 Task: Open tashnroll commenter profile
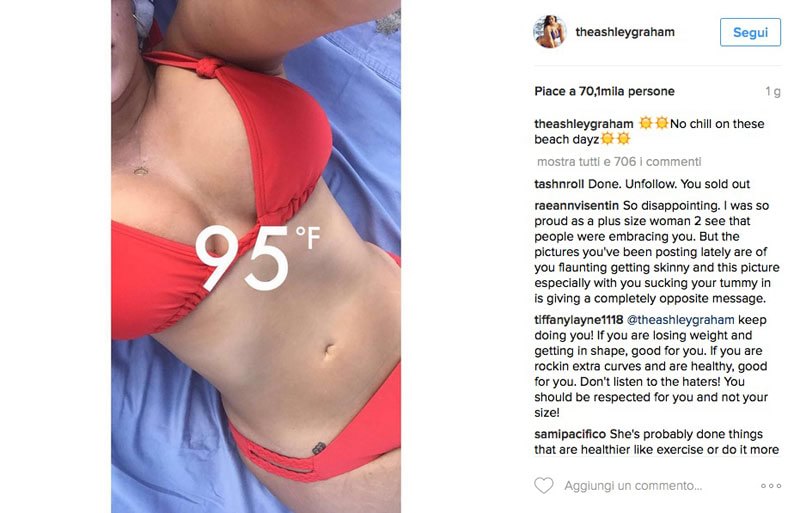point(559,184)
